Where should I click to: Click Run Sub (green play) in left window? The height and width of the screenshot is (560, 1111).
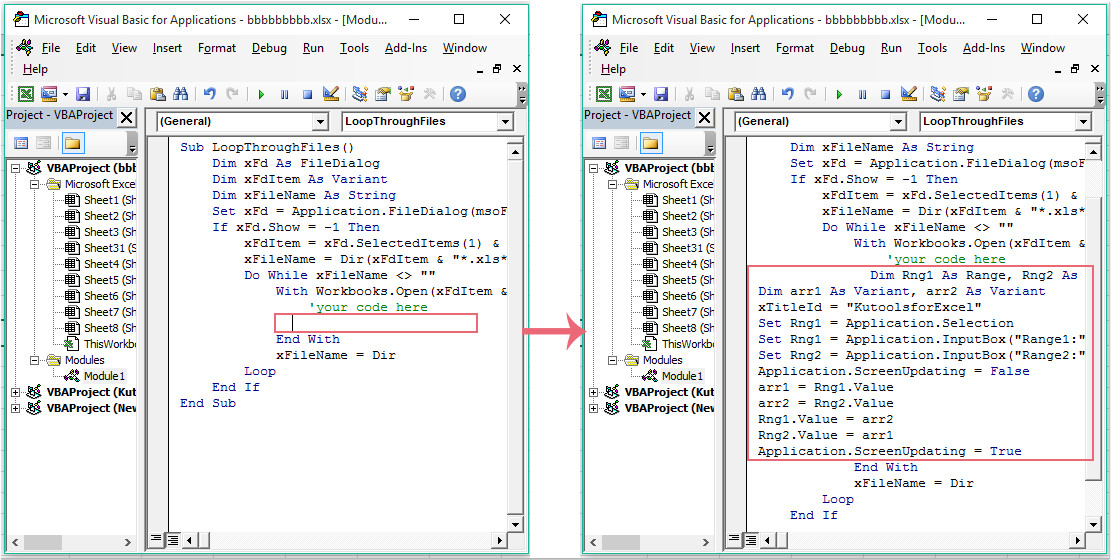[261, 94]
